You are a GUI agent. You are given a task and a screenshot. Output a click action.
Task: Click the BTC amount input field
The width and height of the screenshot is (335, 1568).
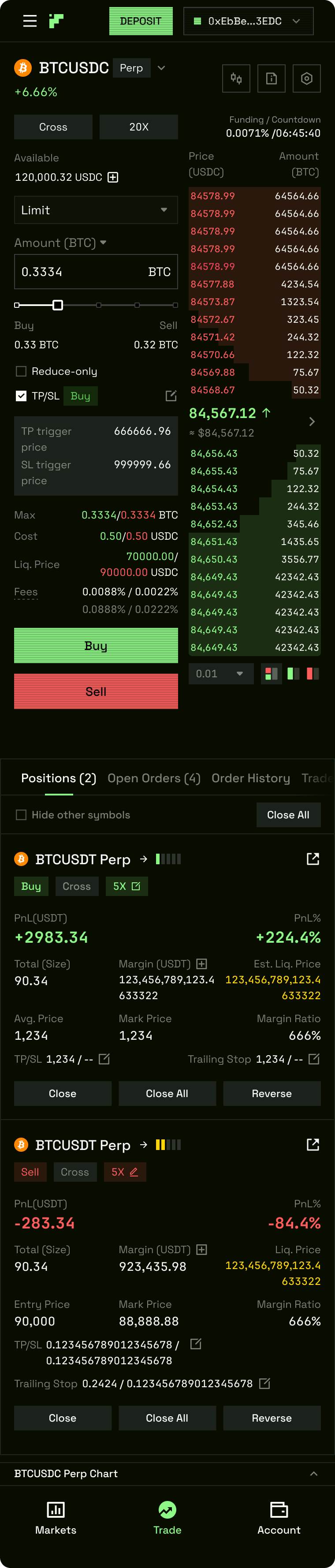pyautogui.click(x=96, y=272)
